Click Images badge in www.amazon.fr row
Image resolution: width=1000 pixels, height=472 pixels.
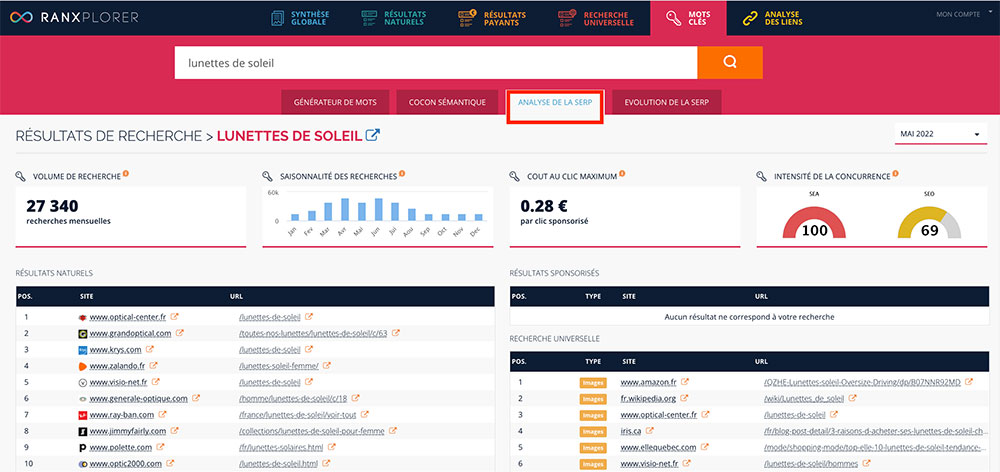(592, 383)
